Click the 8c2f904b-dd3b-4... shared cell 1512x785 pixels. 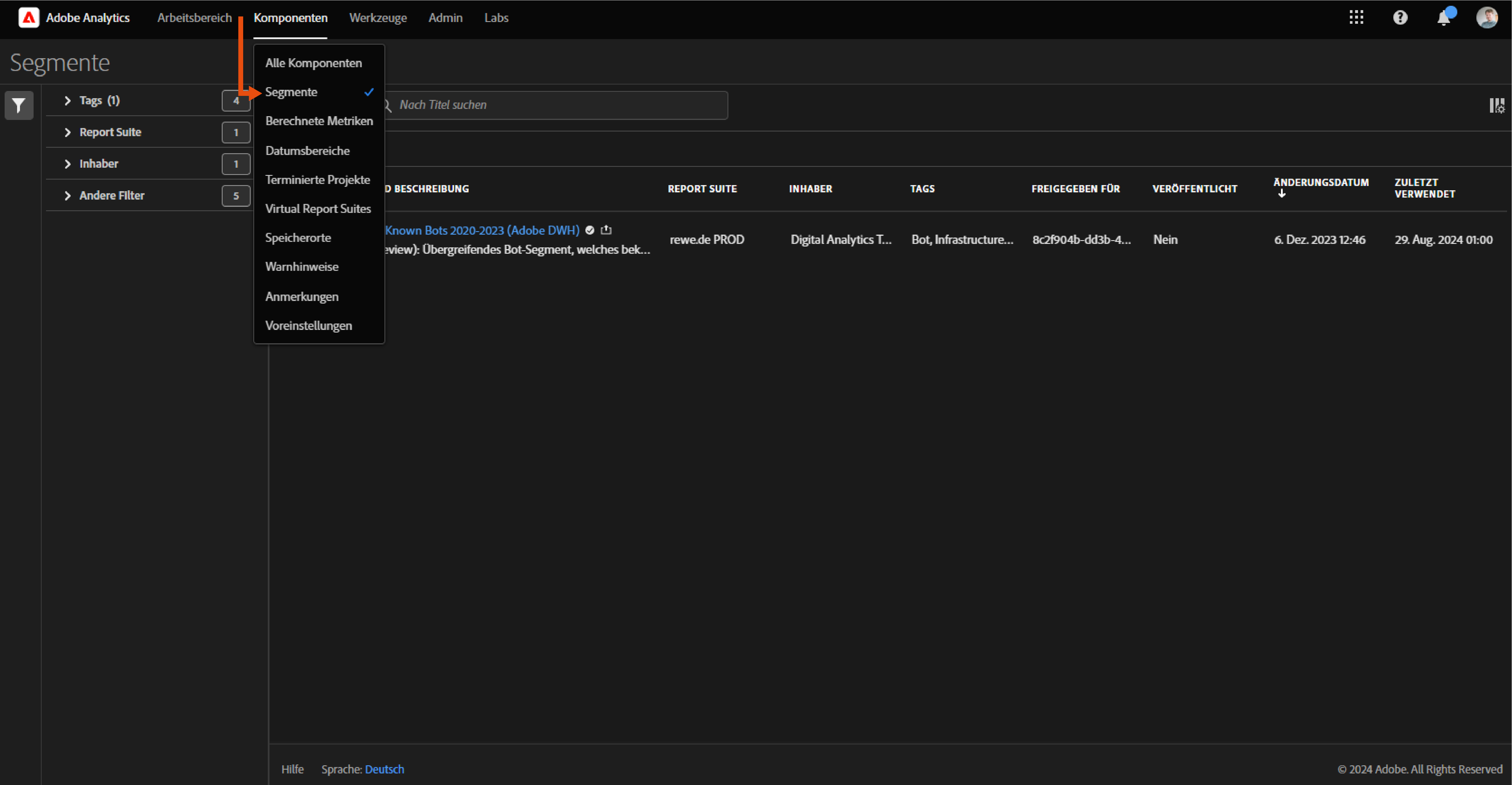pyautogui.click(x=1081, y=240)
